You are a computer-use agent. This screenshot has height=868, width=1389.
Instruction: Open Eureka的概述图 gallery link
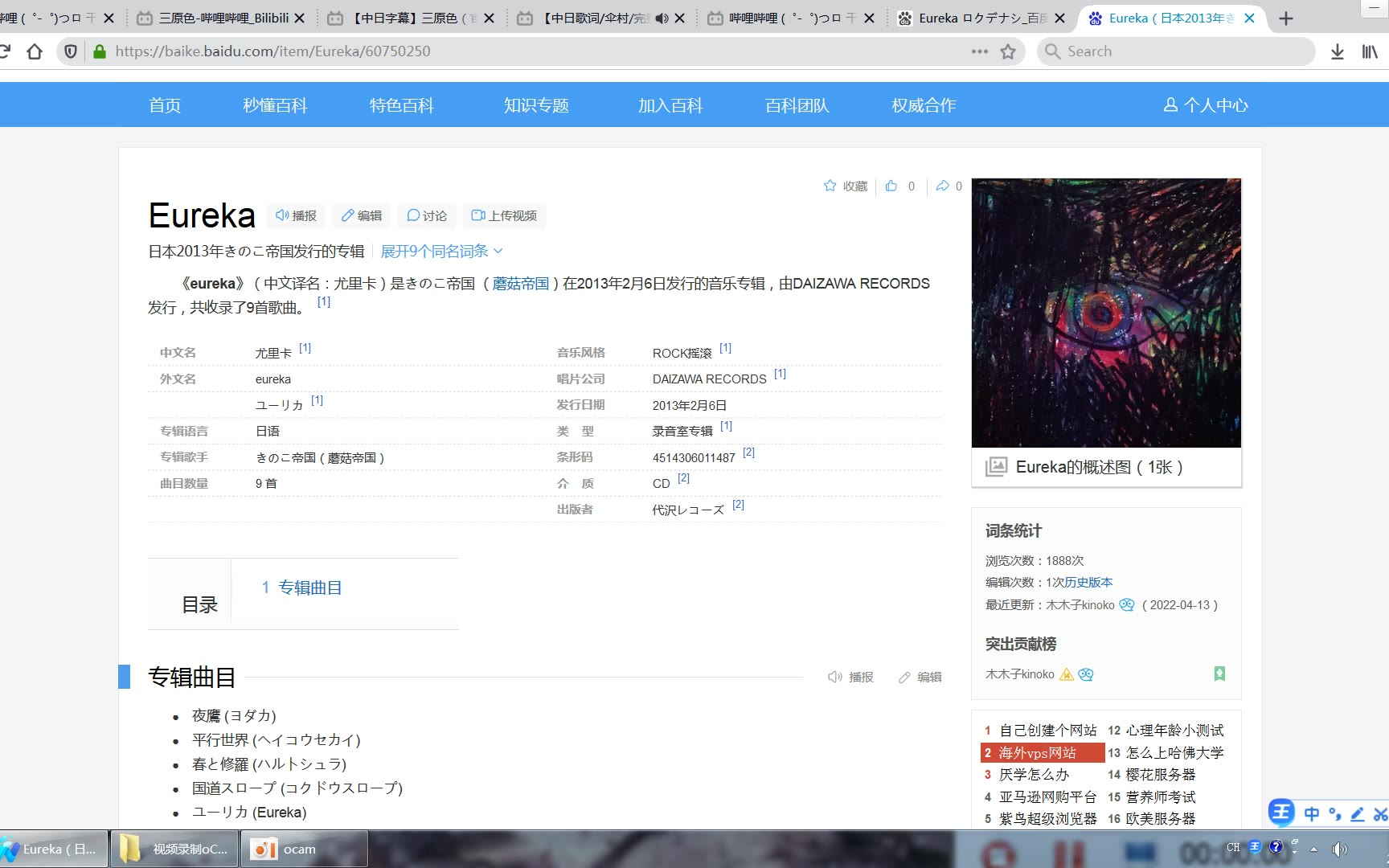[1099, 467]
